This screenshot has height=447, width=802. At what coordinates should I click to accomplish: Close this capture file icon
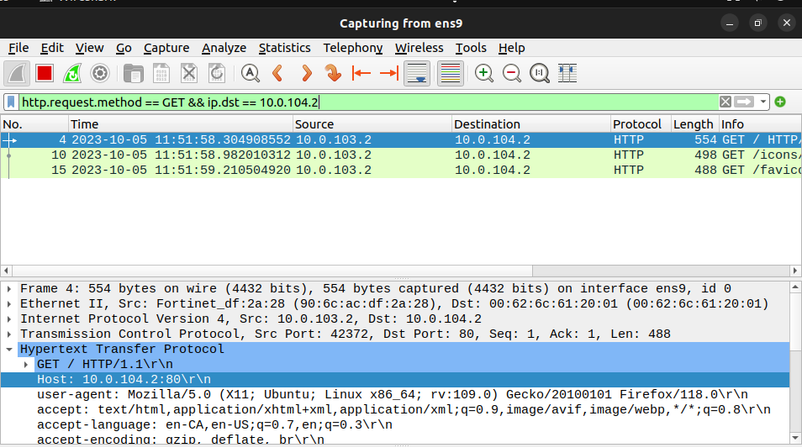[189, 74]
